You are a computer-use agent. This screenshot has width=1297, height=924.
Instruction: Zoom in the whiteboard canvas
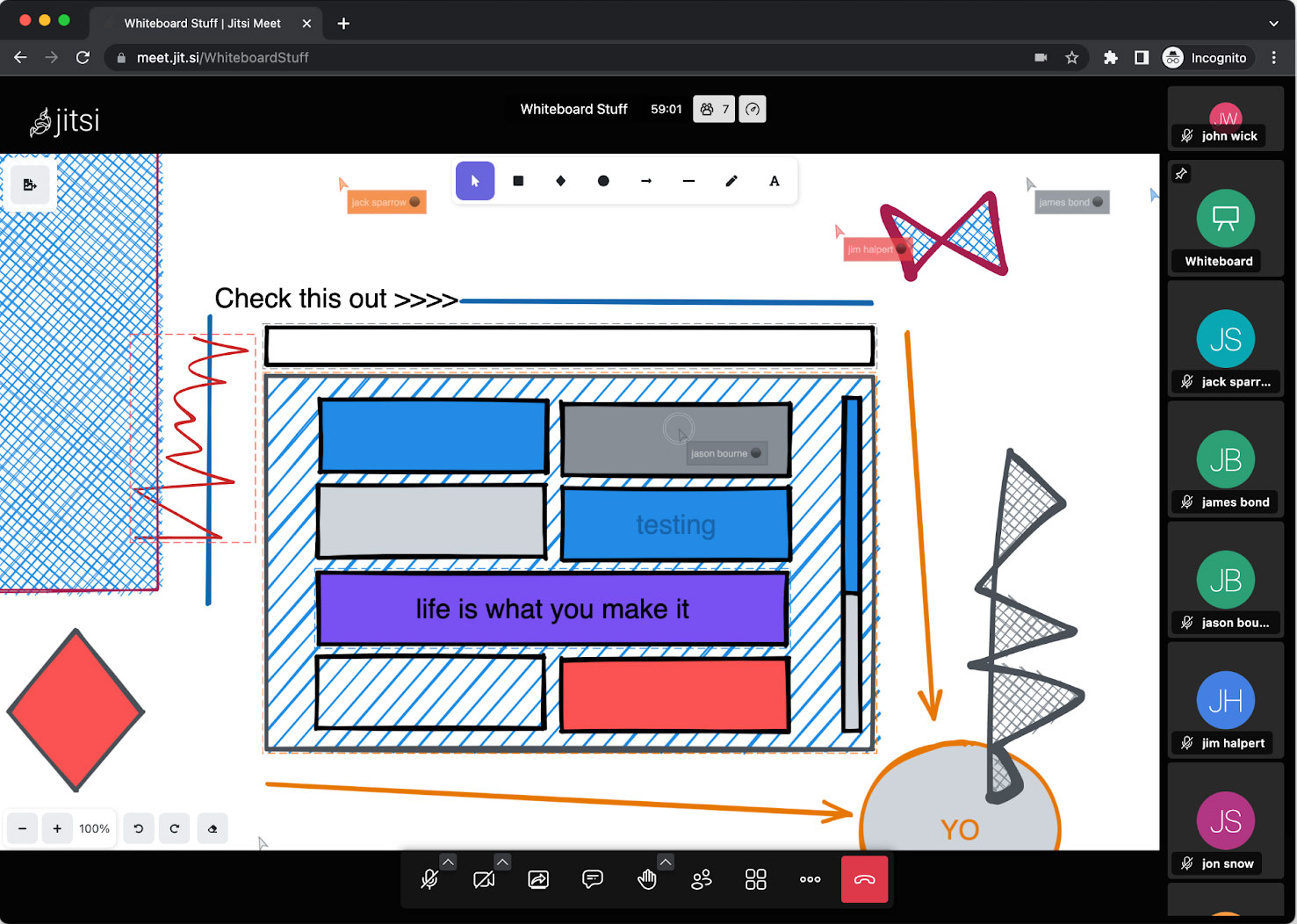tap(57, 828)
